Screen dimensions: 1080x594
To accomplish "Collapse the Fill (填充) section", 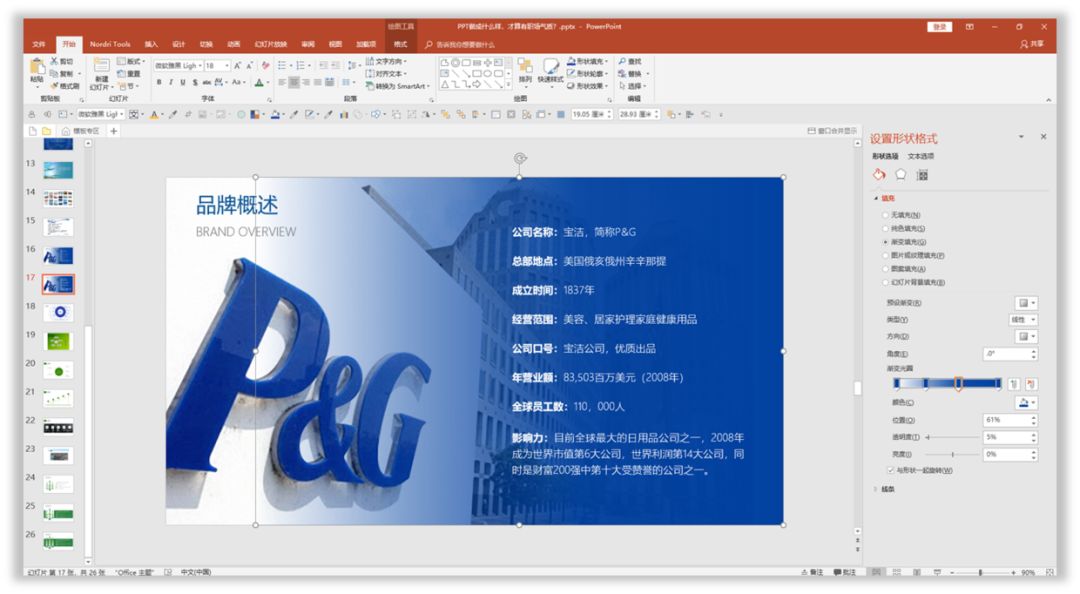I will coord(876,198).
